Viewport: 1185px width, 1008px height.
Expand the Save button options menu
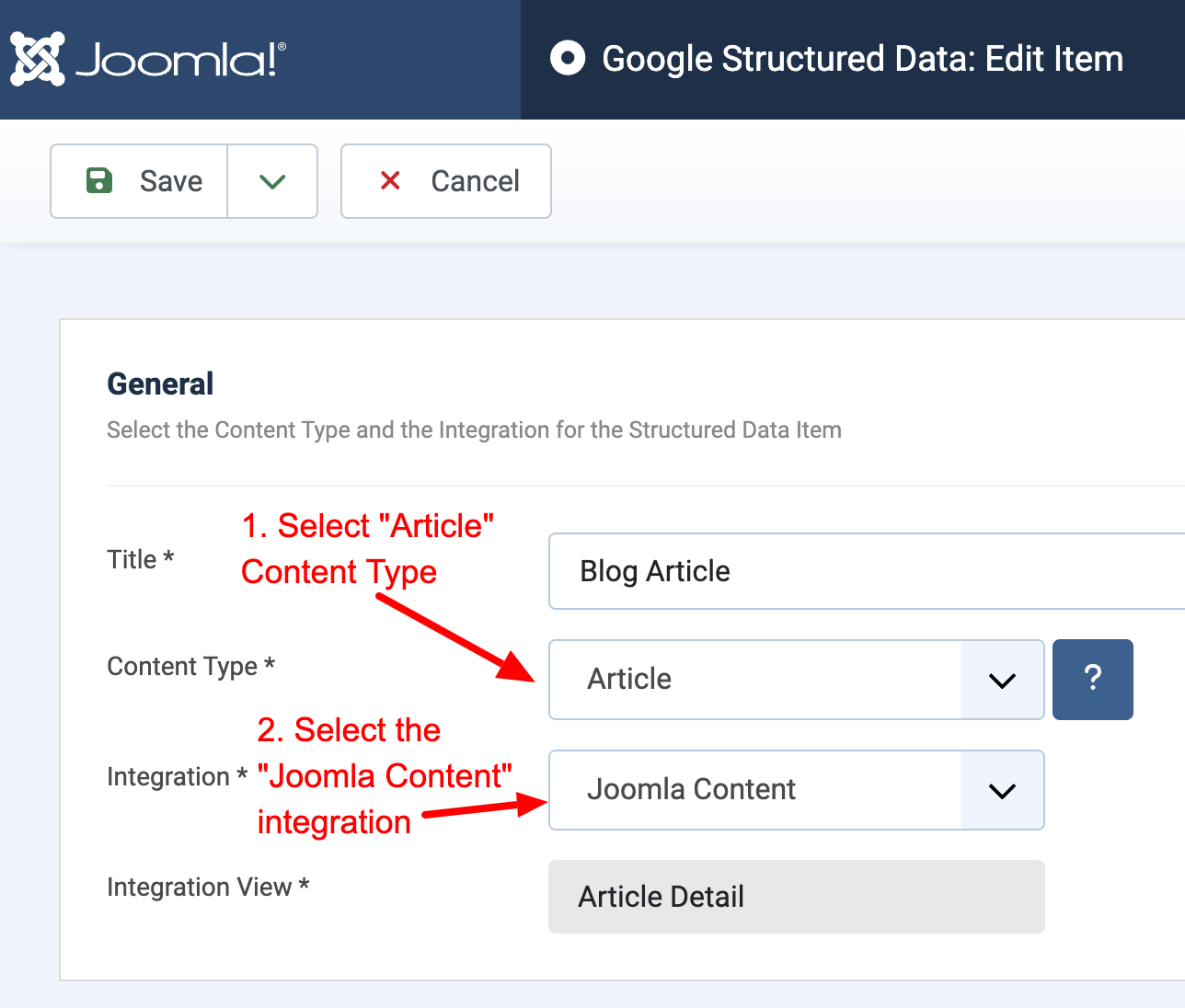(272, 181)
